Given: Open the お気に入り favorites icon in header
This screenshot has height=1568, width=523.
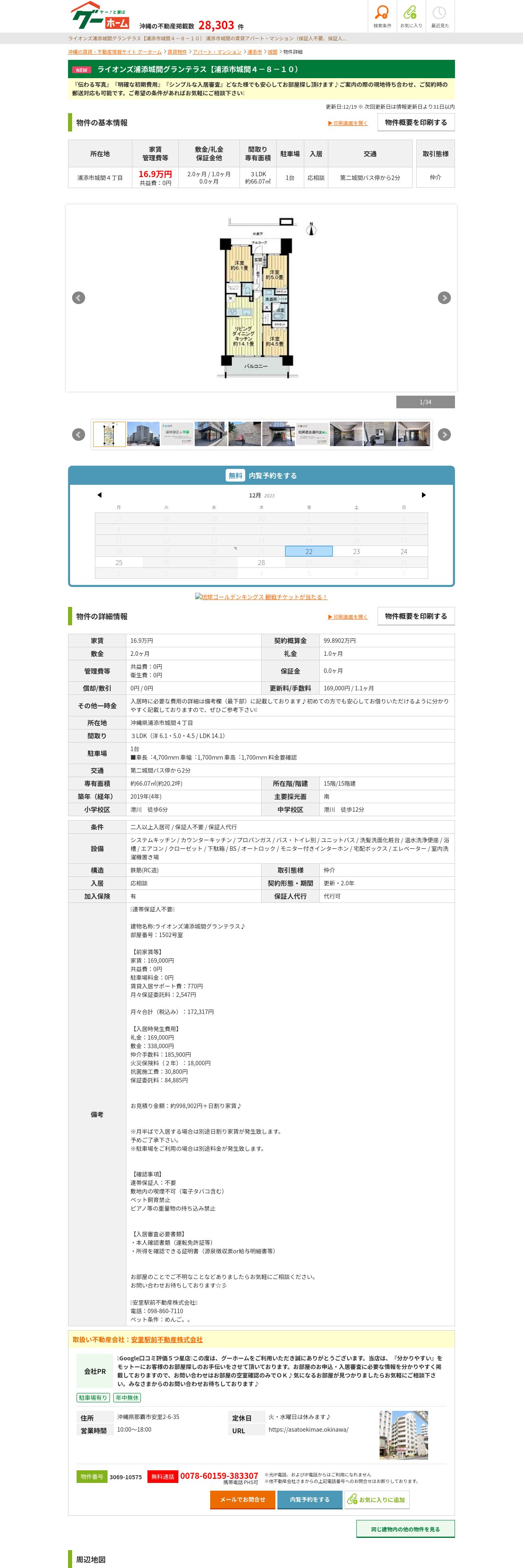Looking at the screenshot, I should [411, 16].
